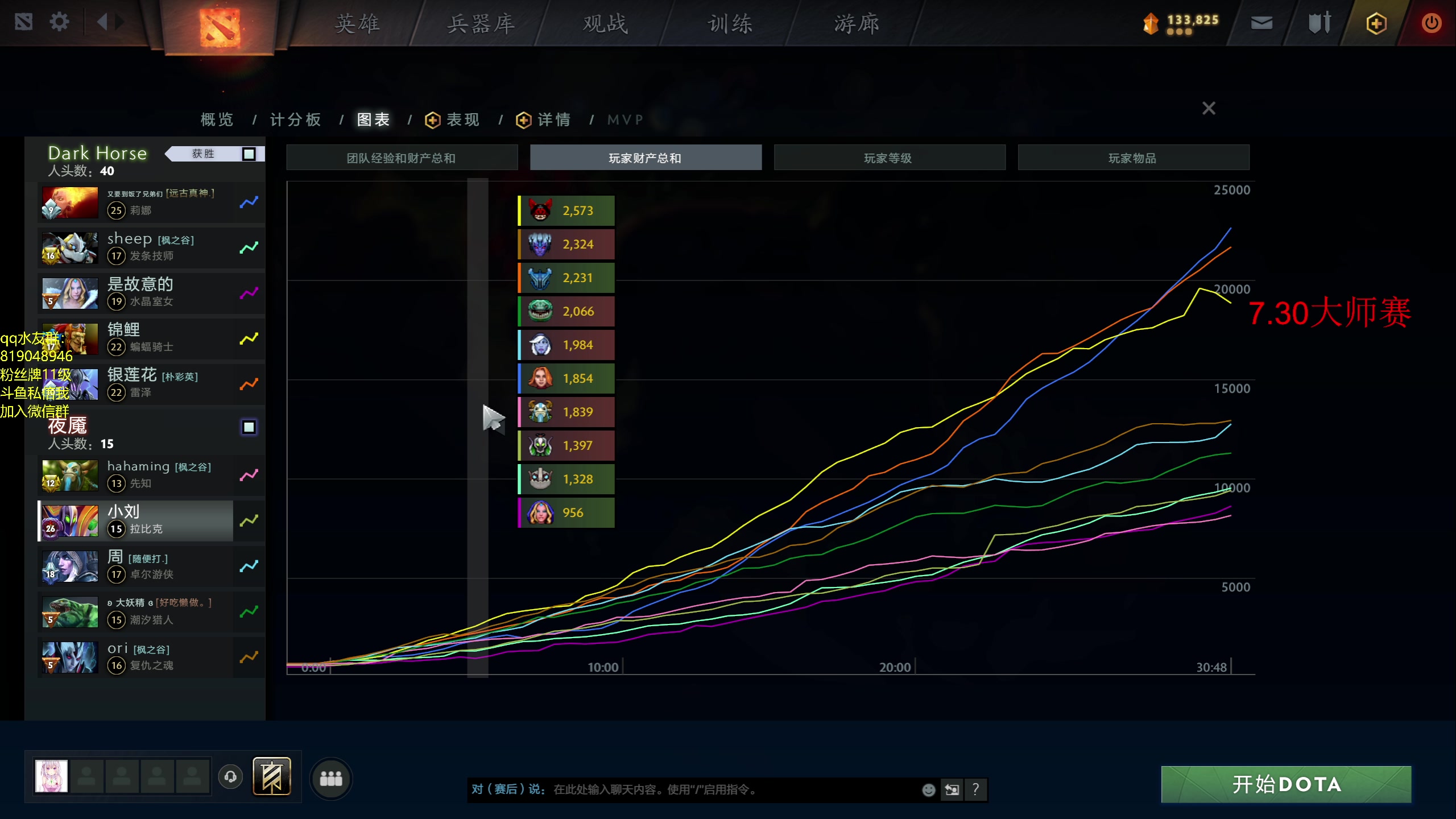Switch to the 详情 sub-tab
This screenshot has width=1456, height=819.
pos(544,119)
